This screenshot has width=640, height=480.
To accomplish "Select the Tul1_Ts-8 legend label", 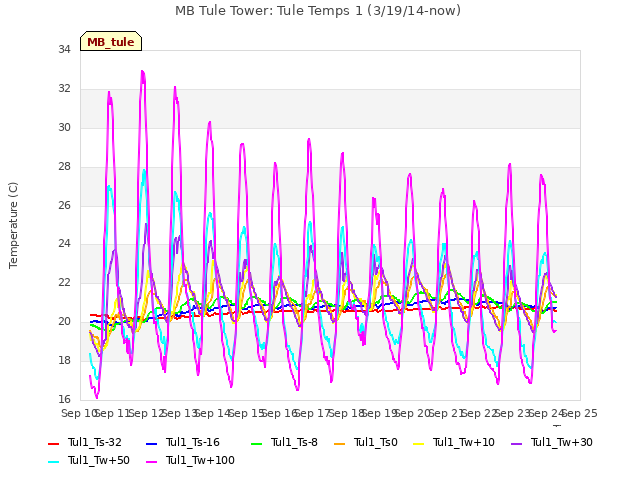I will (294, 442).
